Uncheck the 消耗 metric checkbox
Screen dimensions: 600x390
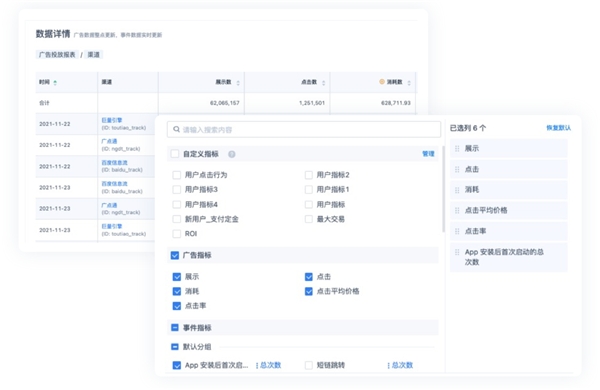(177, 291)
